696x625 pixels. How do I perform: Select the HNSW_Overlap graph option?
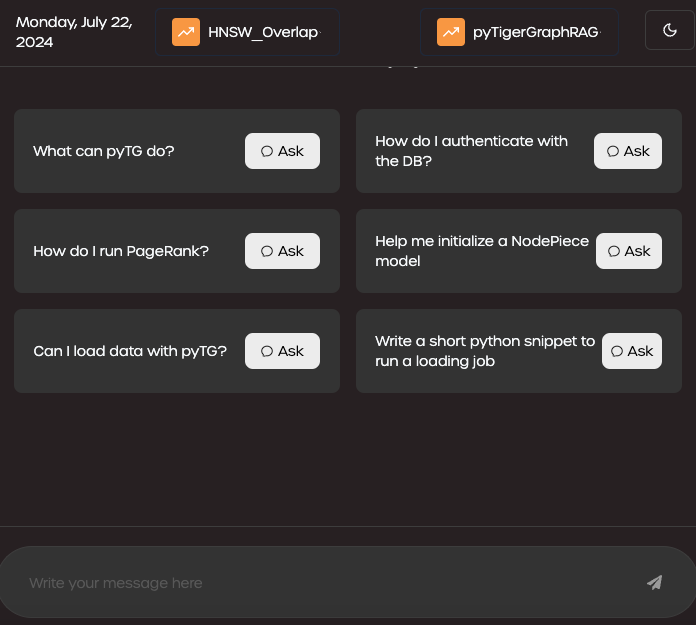tap(247, 32)
